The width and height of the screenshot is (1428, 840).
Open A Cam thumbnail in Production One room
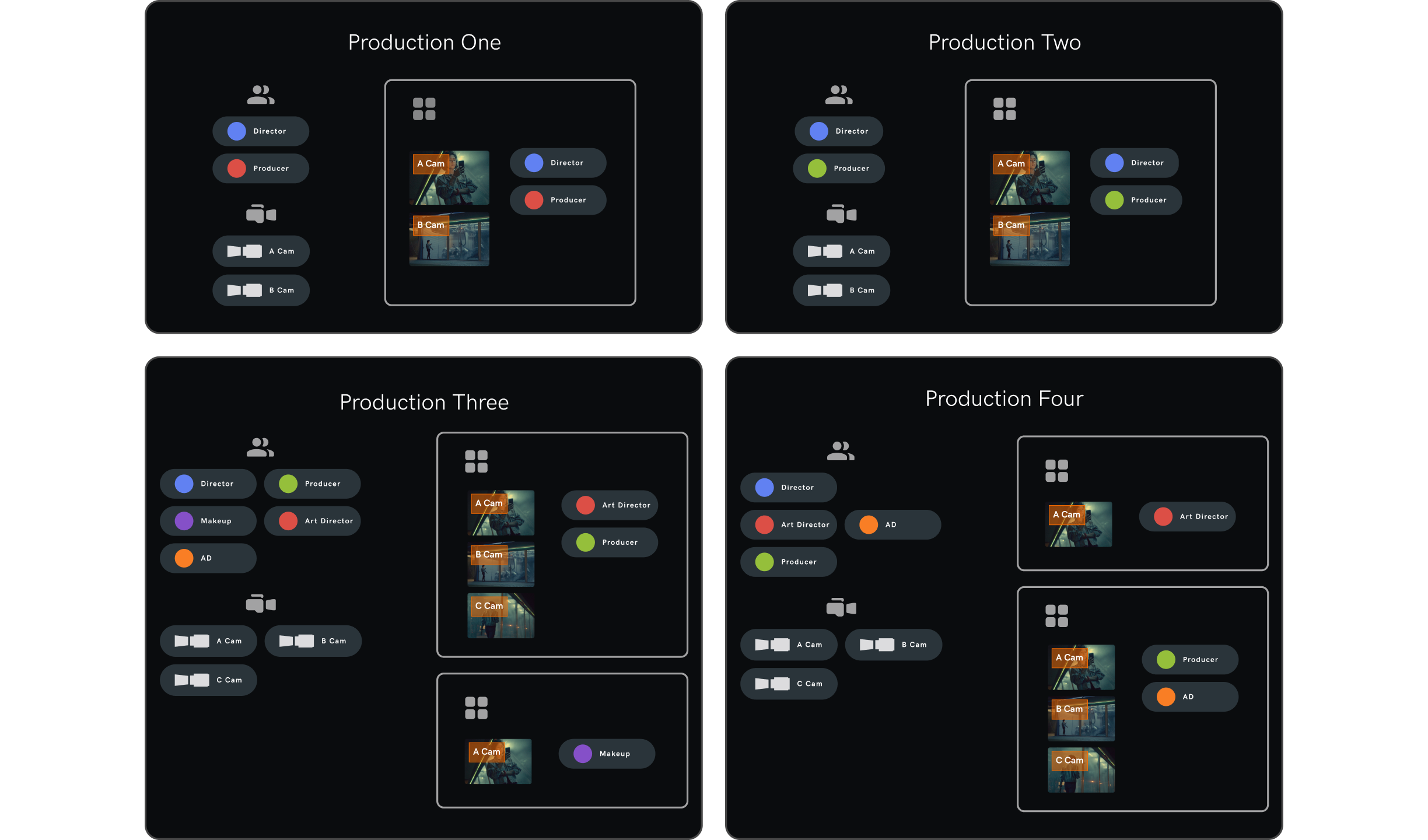[x=449, y=178]
